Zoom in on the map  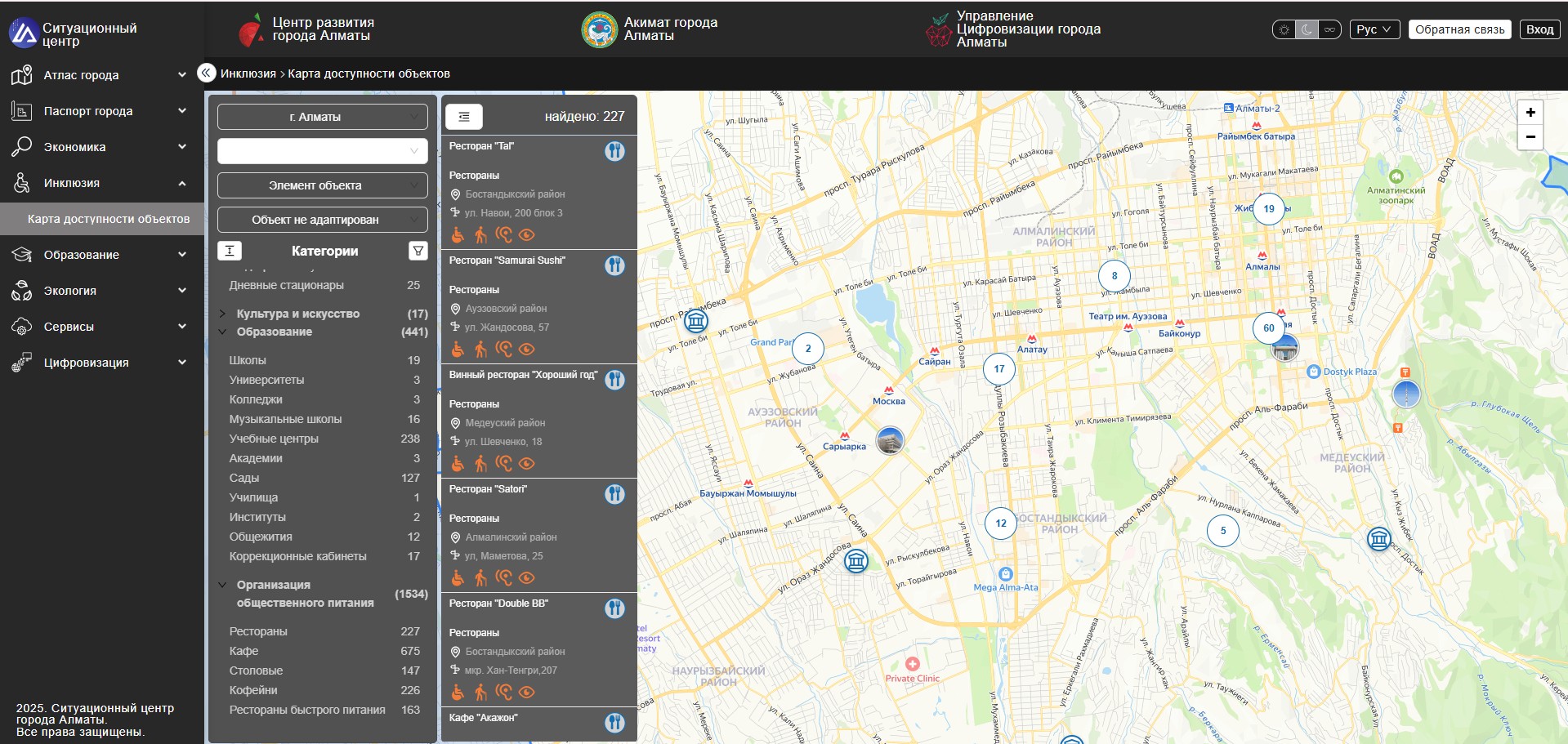click(1530, 113)
